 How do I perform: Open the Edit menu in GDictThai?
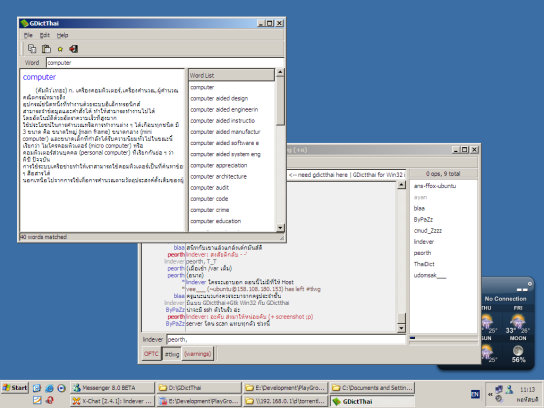45,35
